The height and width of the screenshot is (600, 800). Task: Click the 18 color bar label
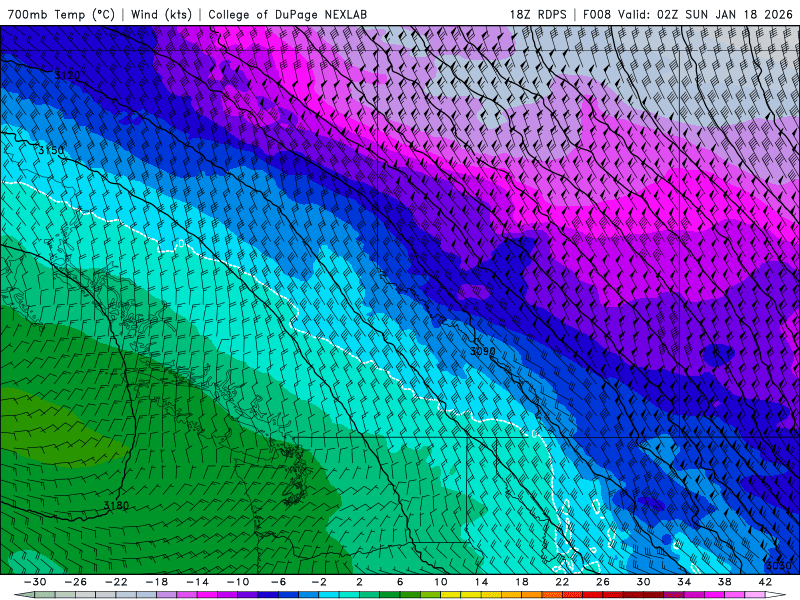(522, 582)
